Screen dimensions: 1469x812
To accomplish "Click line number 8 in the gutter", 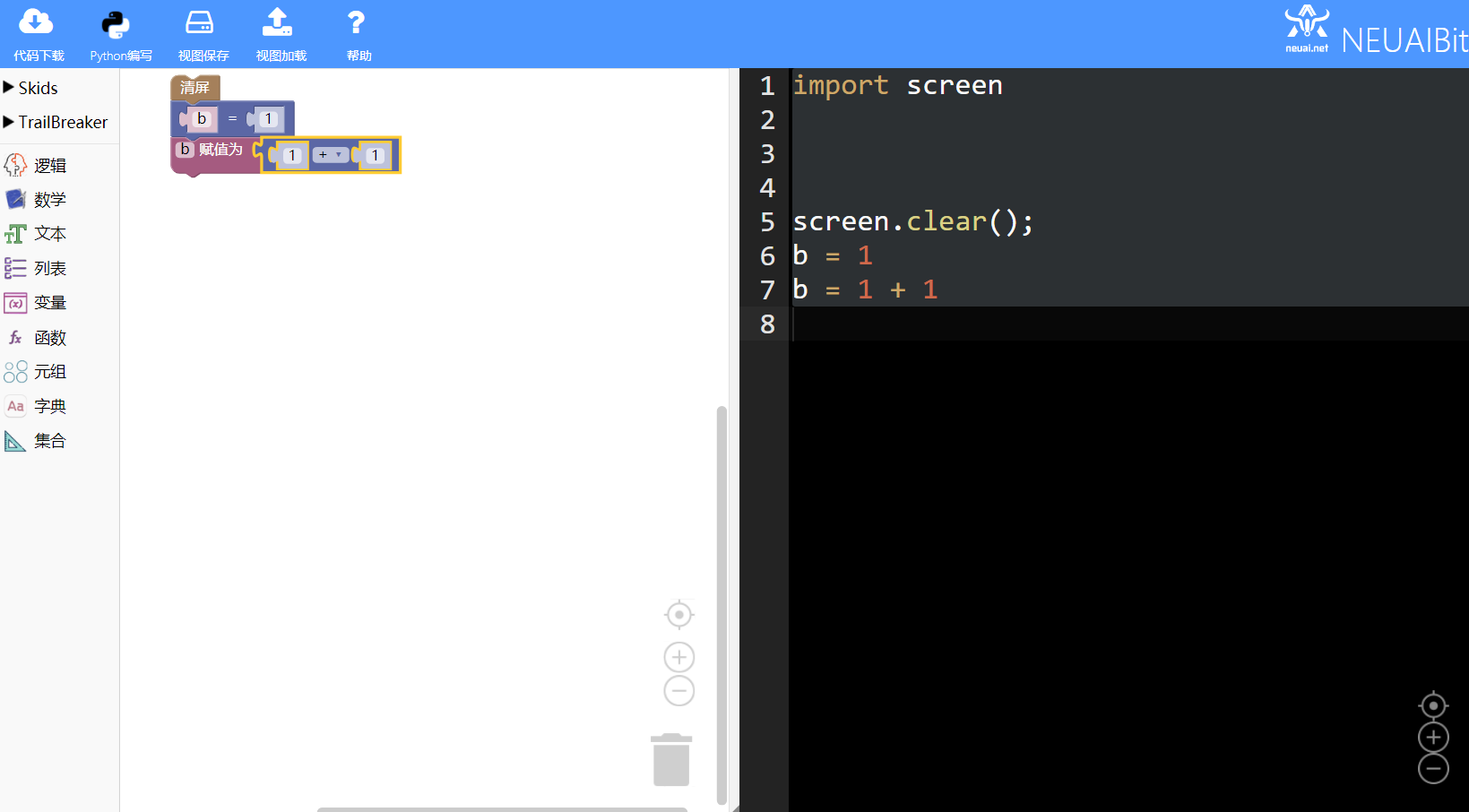I will [x=767, y=324].
